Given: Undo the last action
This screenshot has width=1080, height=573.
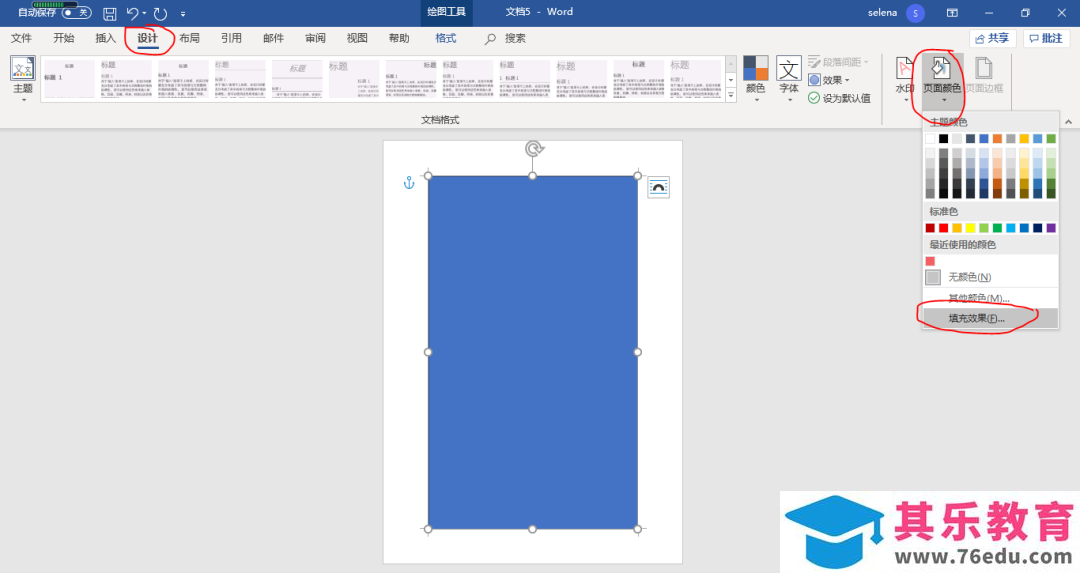Looking at the screenshot, I should pyautogui.click(x=132, y=13).
